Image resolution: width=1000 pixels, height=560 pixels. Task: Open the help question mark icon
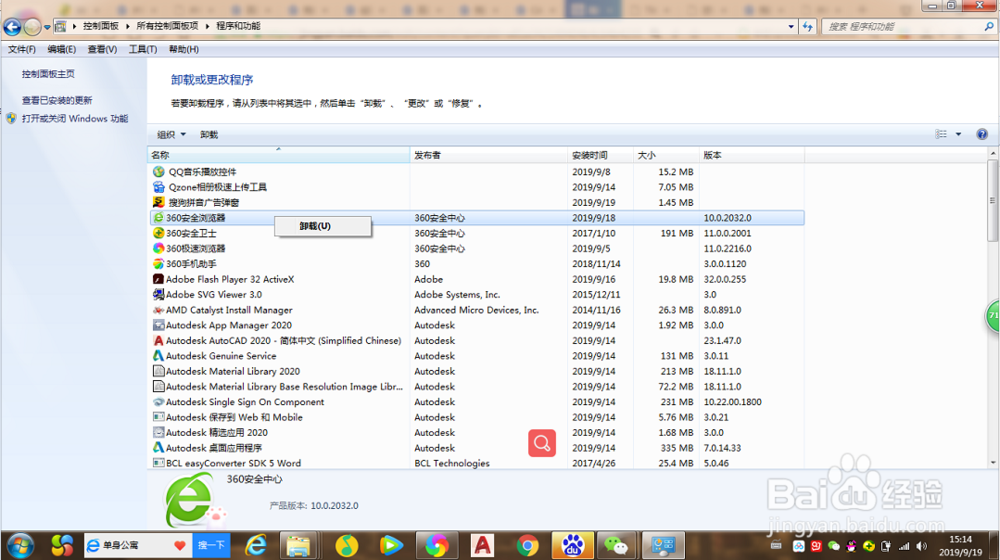pos(982,134)
